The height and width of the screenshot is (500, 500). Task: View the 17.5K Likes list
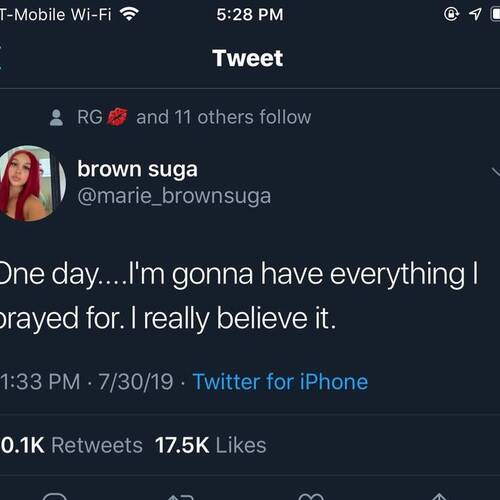coord(211,445)
